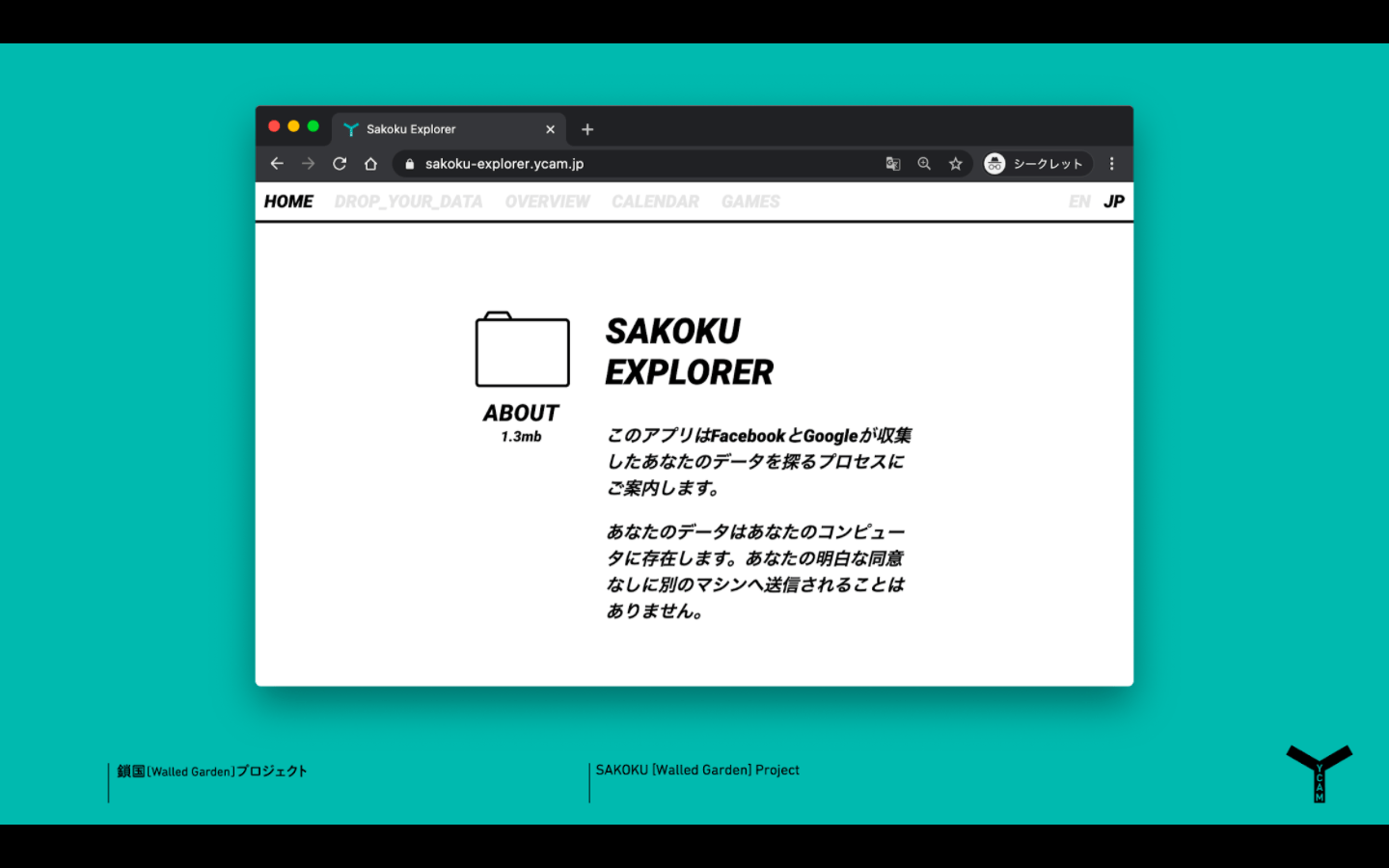Reload the Sakoku Explorer page
Screen dimensions: 1389x868
pyautogui.click(x=340, y=164)
